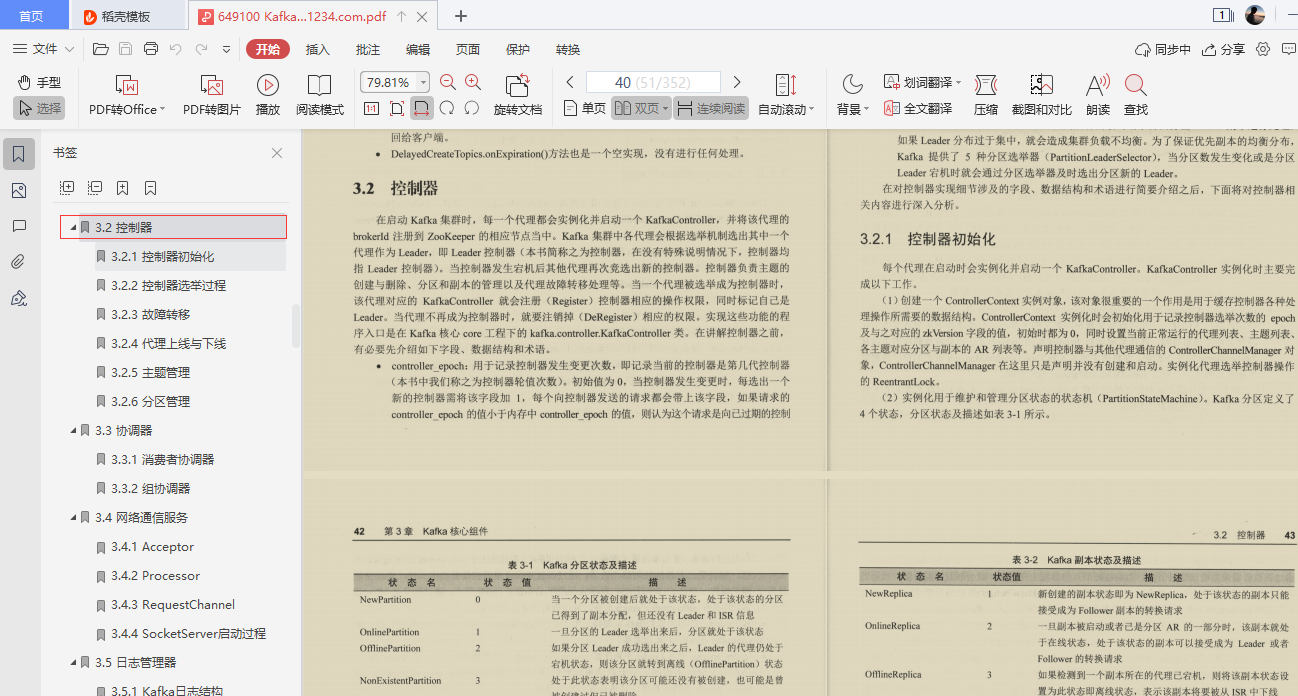Screen dimensions: 1298x696
Task: Switch to 转换 ribbon tab
Action: 568,49
